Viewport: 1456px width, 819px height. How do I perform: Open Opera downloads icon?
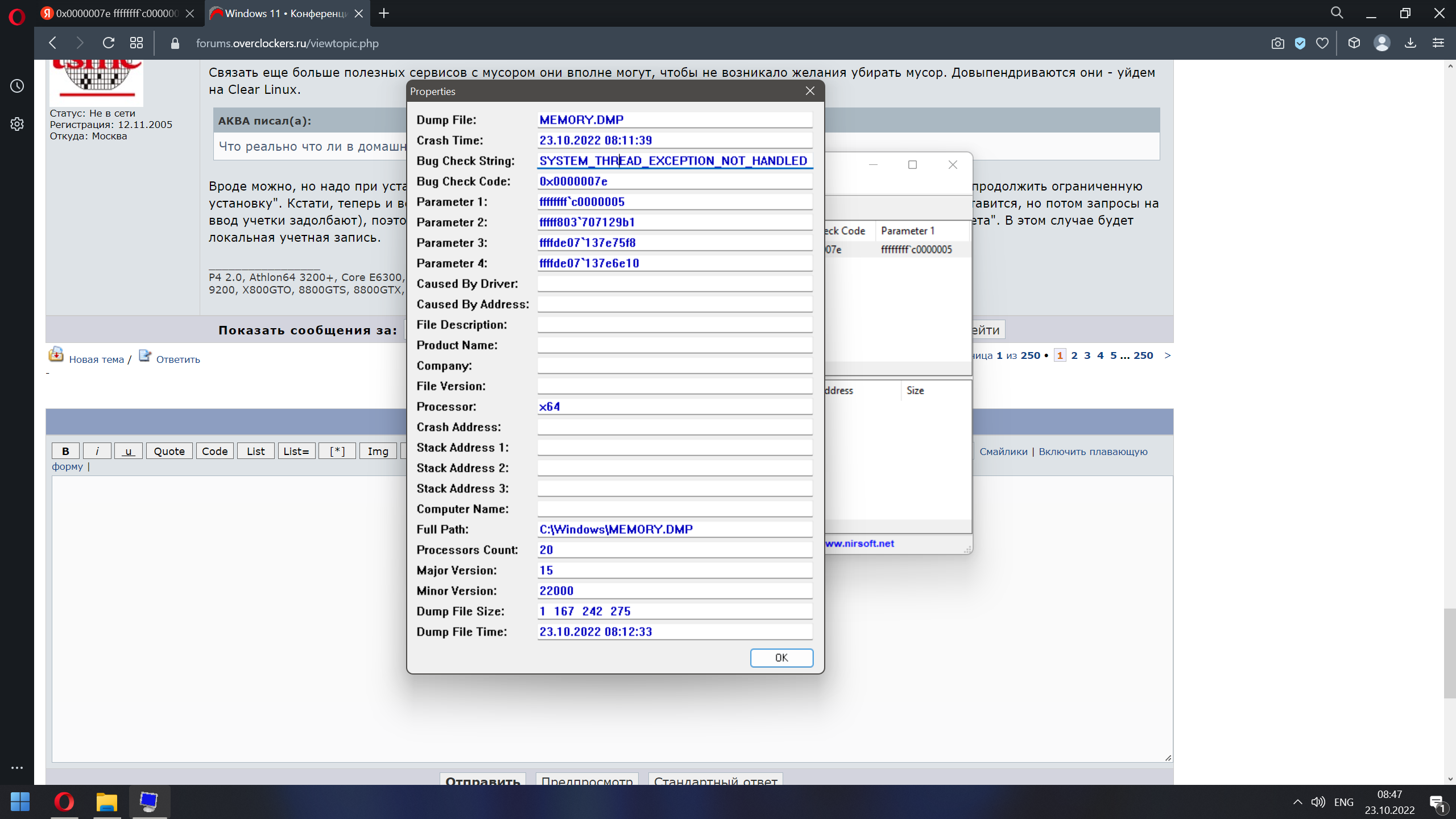(1410, 43)
